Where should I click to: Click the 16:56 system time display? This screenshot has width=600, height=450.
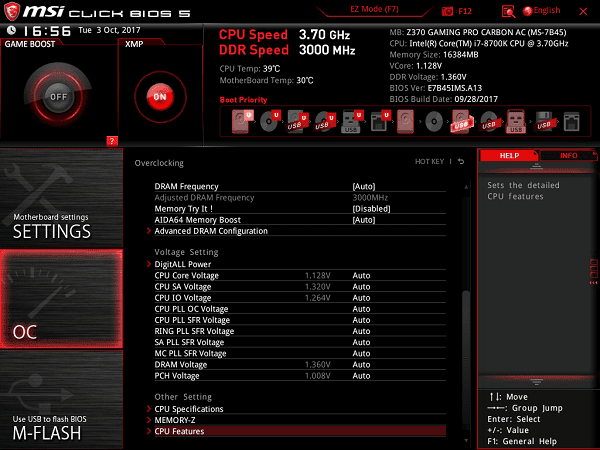pyautogui.click(x=47, y=31)
